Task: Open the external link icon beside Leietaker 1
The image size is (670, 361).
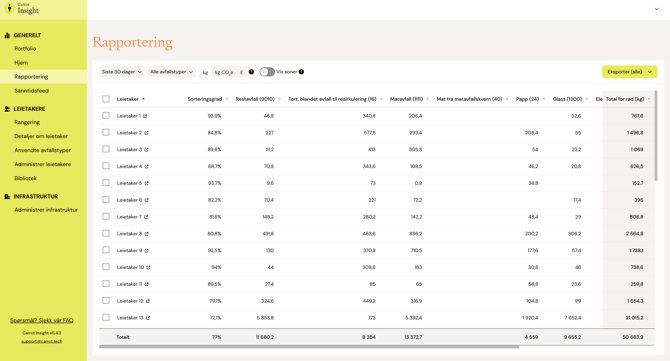Action: point(145,116)
